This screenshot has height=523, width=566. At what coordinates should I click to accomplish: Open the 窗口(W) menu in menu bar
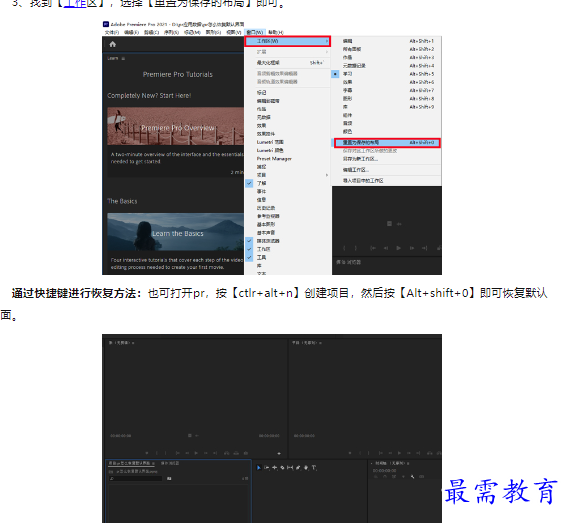pyautogui.click(x=255, y=32)
